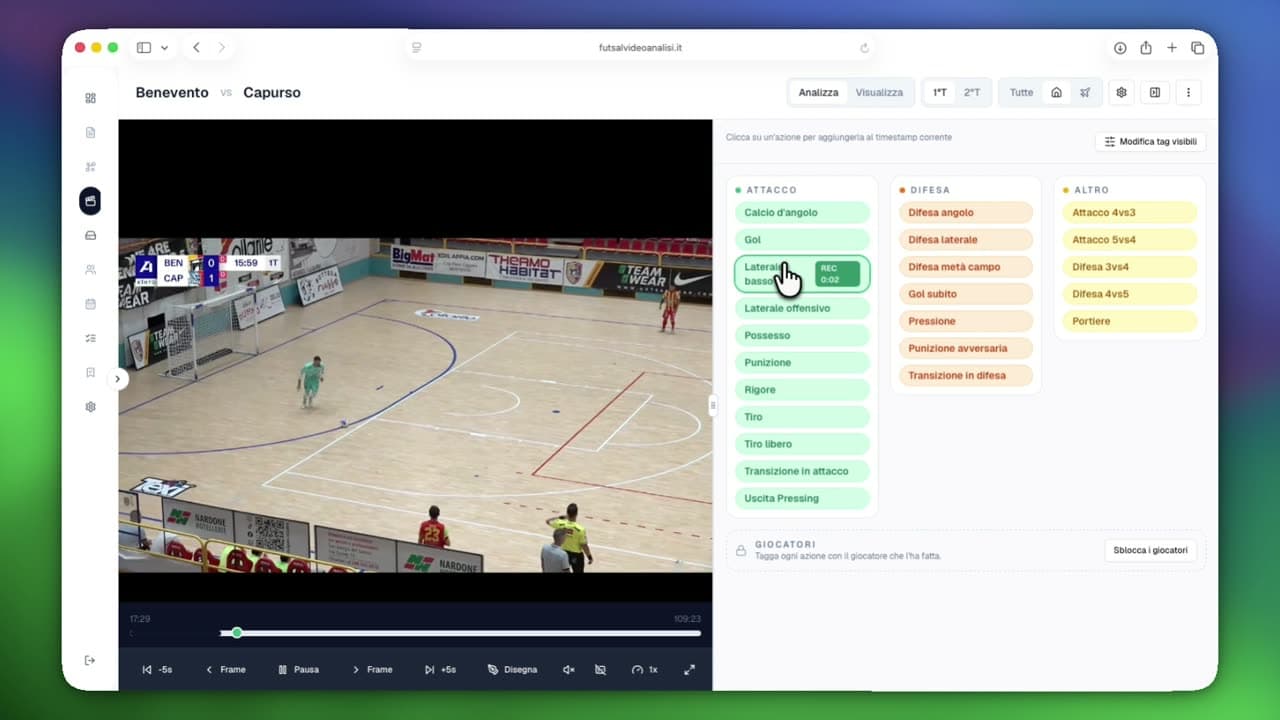
Task: Toggle the crossed-out camera overlay icon
Action: (600, 670)
